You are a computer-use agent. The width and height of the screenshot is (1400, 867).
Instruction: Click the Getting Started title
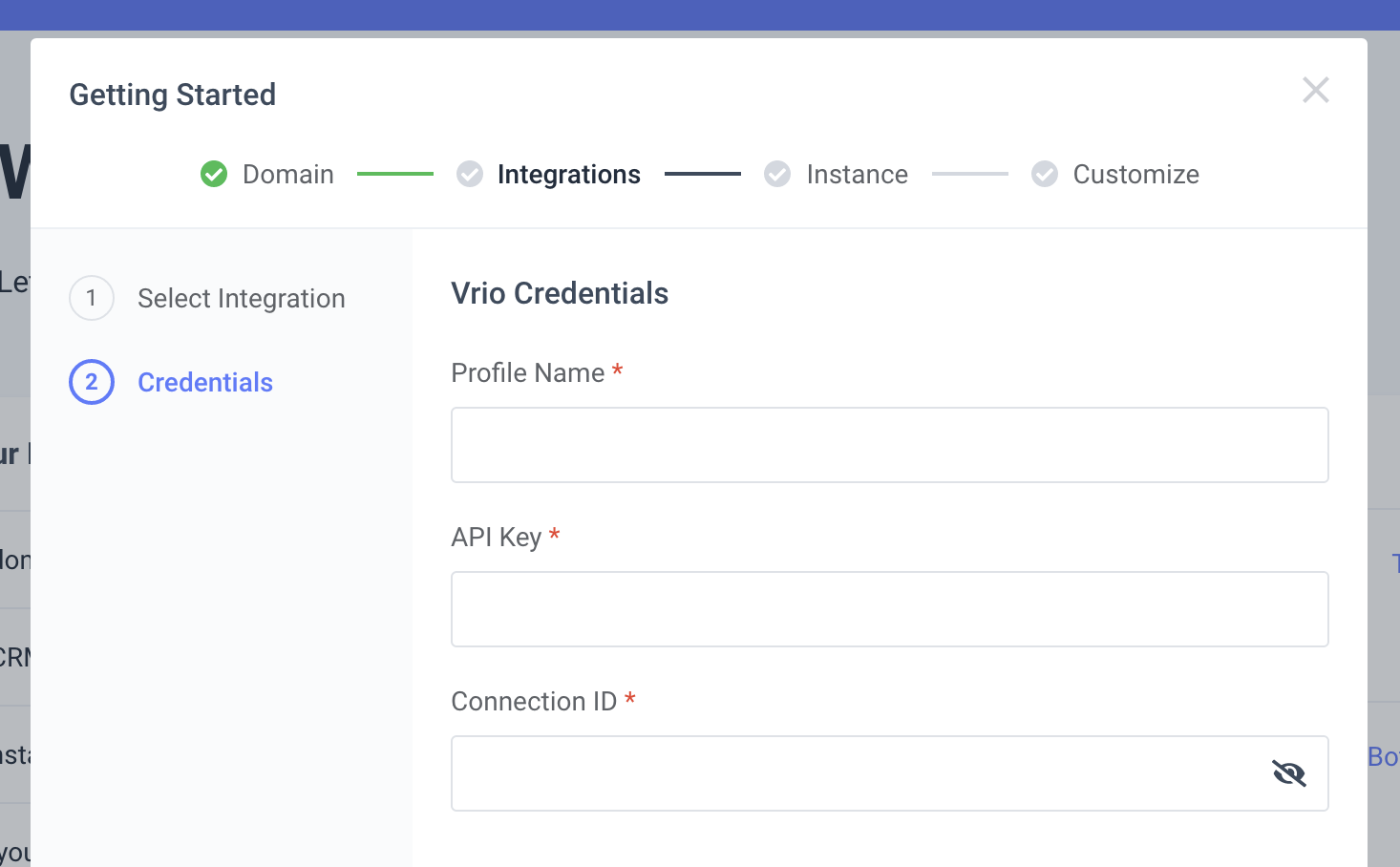(173, 95)
